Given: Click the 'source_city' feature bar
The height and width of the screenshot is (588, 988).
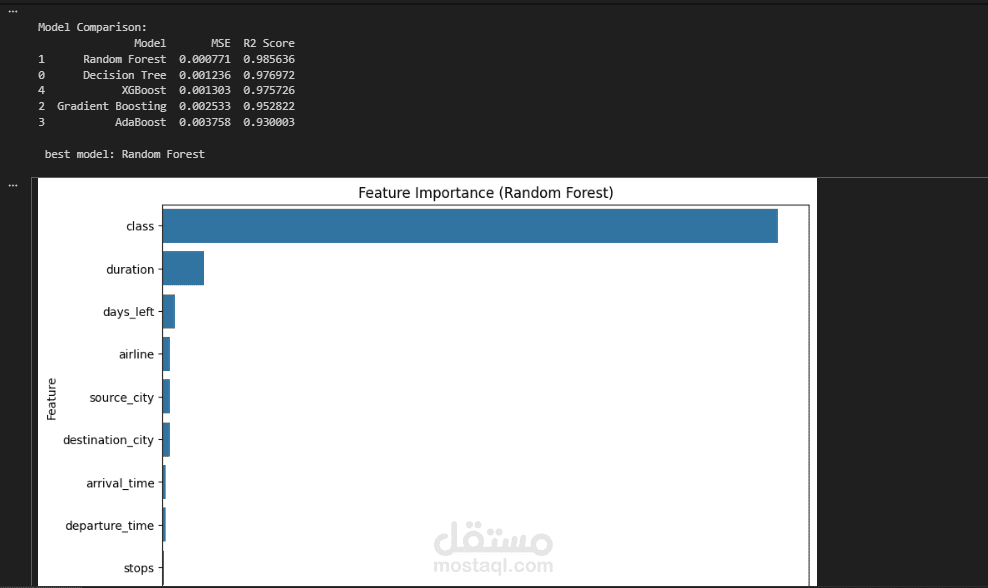Looking at the screenshot, I should pyautogui.click(x=166, y=396).
